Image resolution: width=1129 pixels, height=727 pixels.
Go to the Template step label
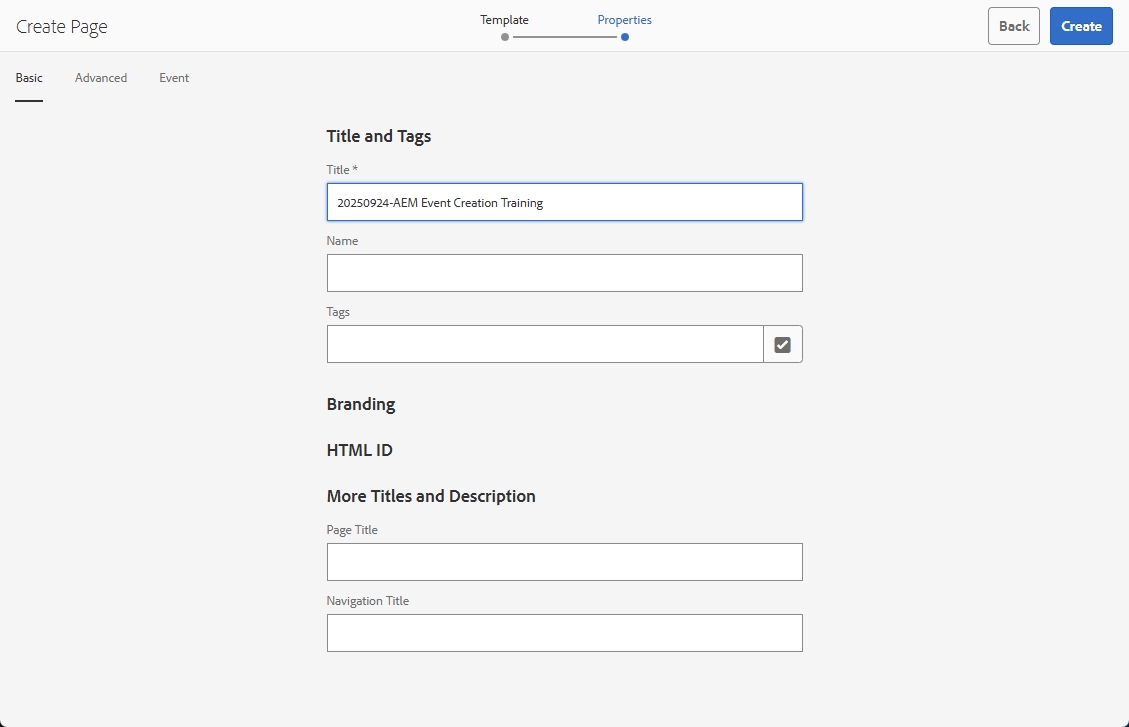pos(504,20)
